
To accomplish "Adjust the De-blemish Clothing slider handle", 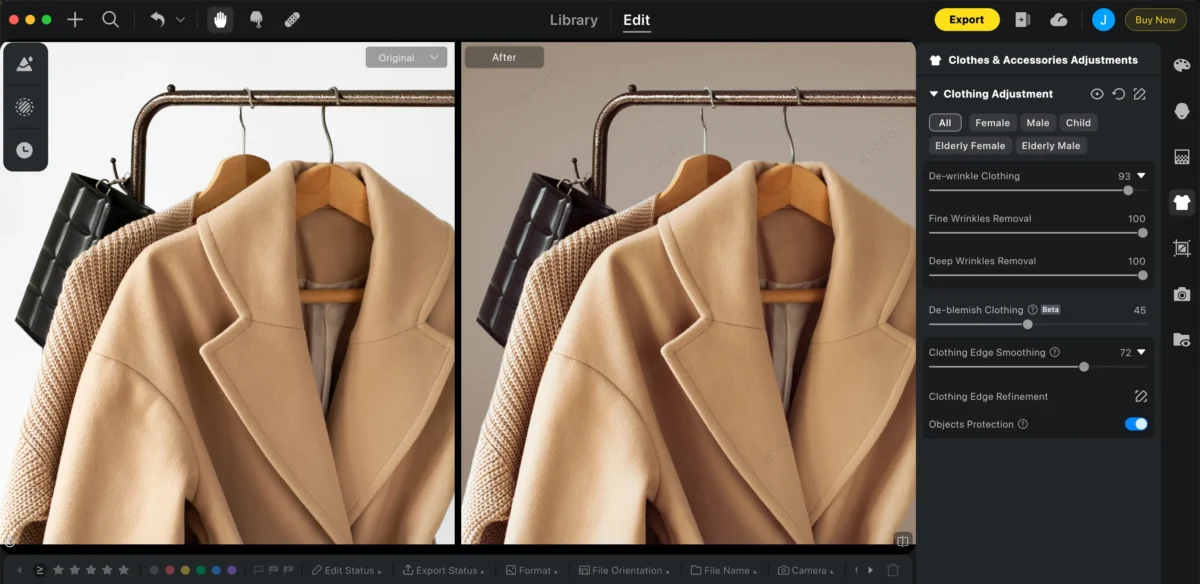I will 1027,324.
